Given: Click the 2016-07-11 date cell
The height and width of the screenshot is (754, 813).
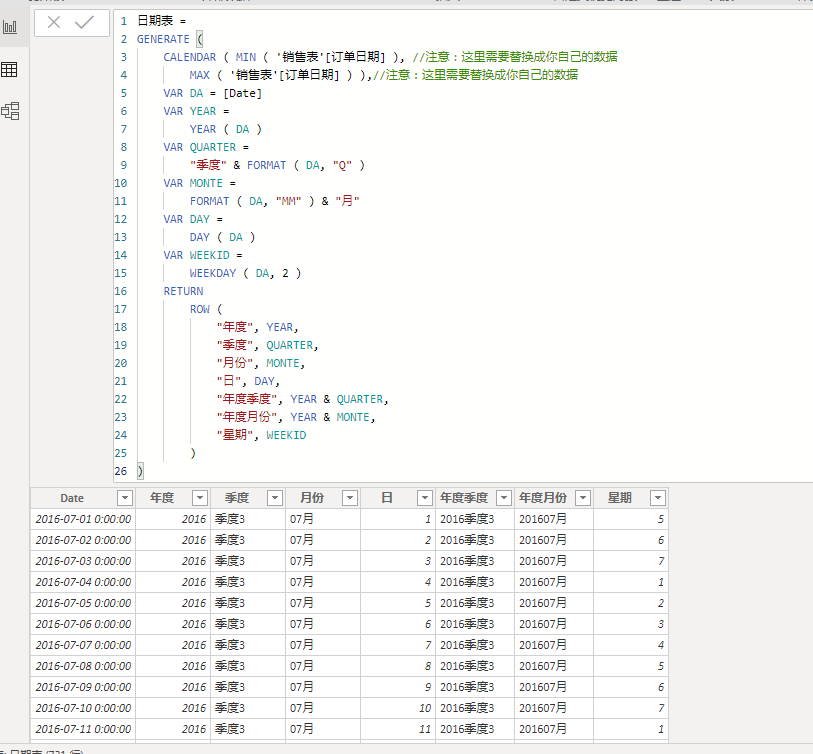Looking at the screenshot, I should (83, 729).
